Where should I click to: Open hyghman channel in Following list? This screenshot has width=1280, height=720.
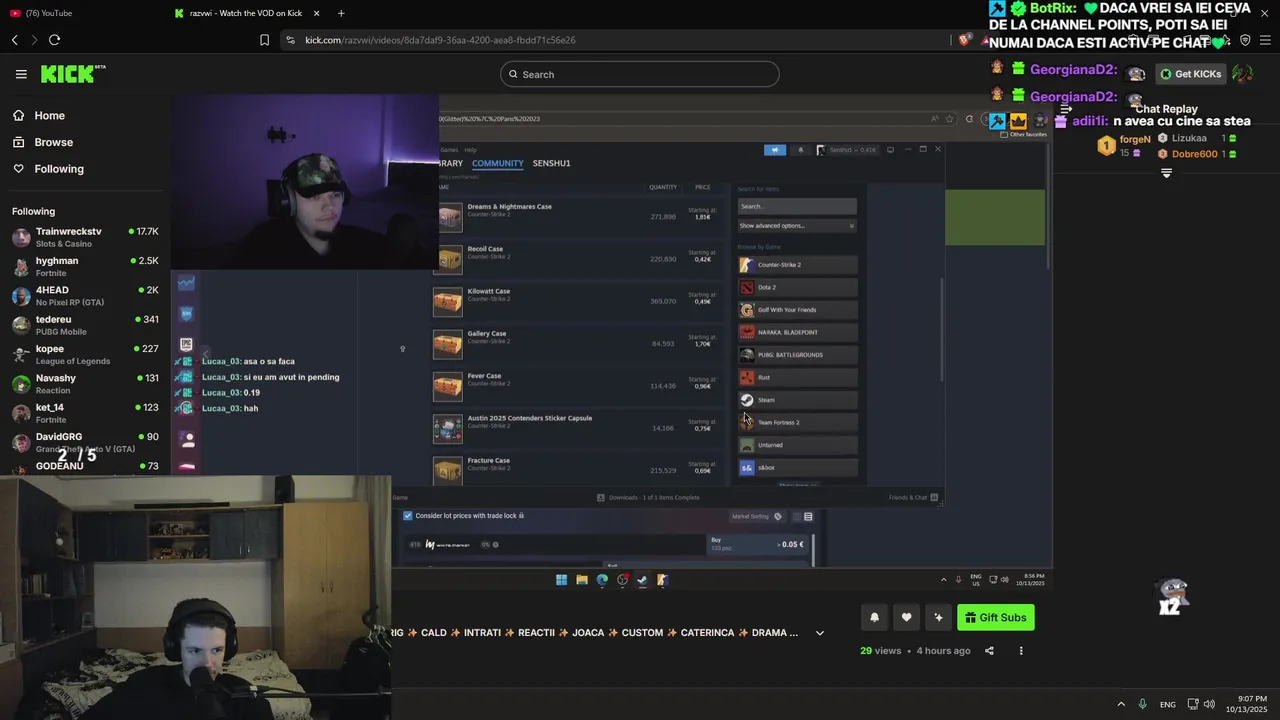85,266
